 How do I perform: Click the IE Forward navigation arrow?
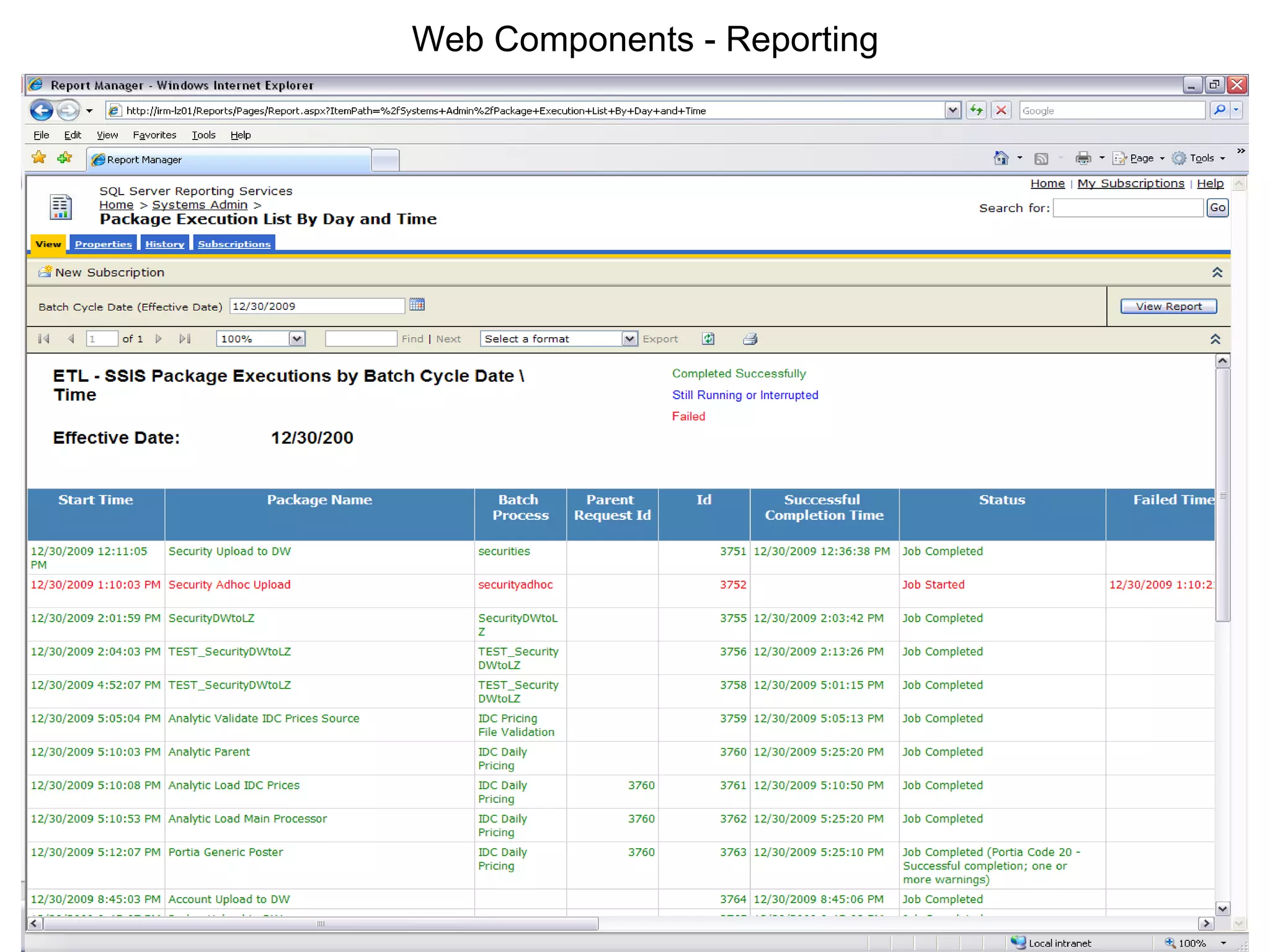[x=68, y=110]
